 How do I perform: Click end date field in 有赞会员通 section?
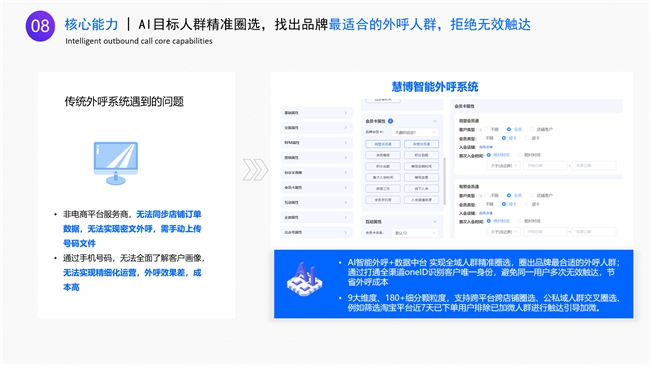(594, 231)
